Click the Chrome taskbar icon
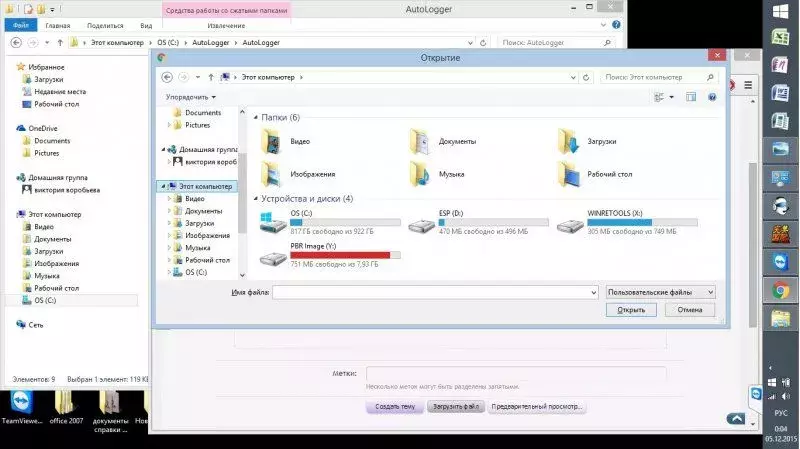800x449 pixels. pos(780,290)
